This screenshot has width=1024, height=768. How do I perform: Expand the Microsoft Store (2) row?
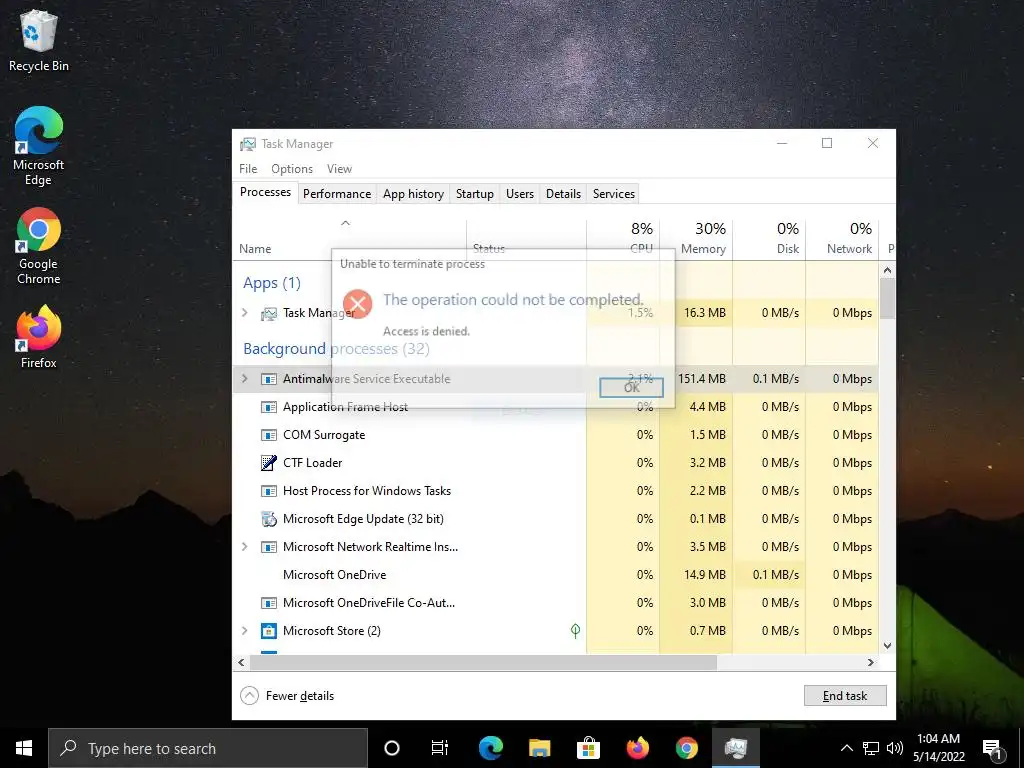(x=245, y=631)
